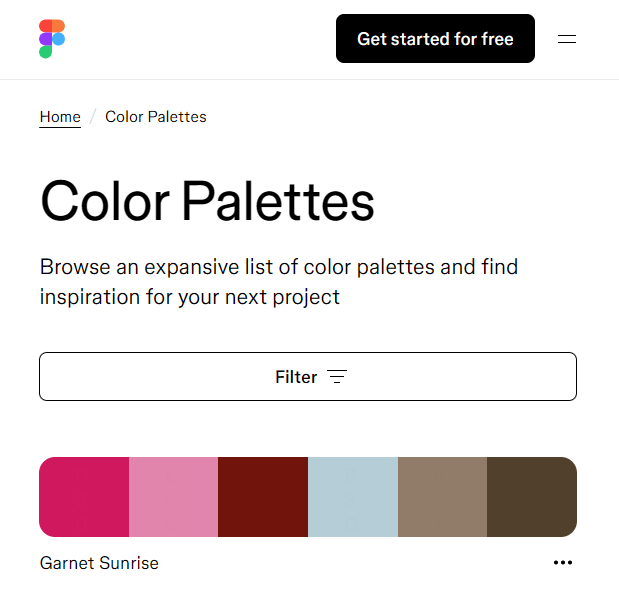
Task: Open the Filter dropdown bar
Action: coord(308,376)
